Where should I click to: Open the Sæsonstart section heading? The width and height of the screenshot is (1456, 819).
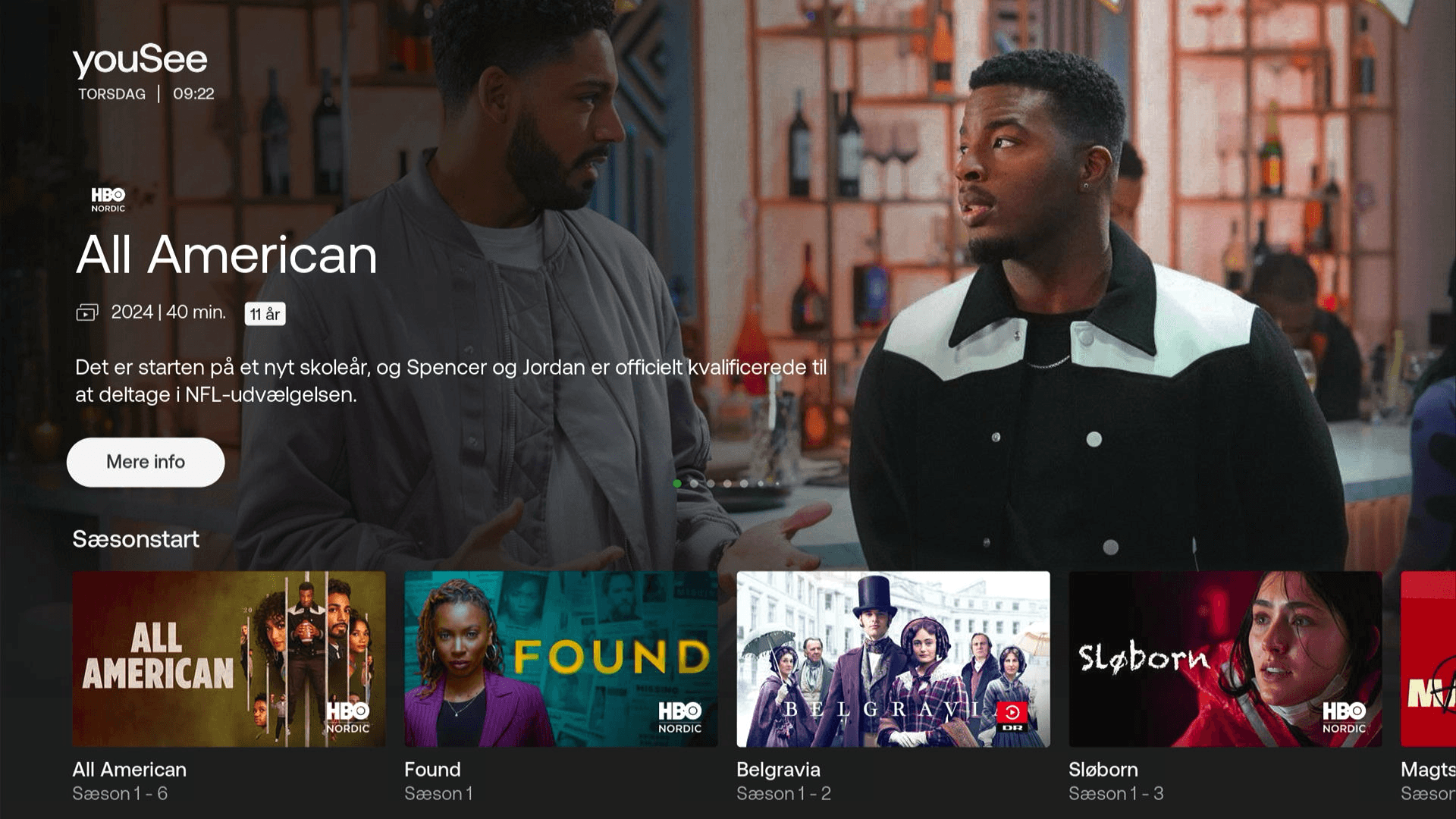(136, 539)
